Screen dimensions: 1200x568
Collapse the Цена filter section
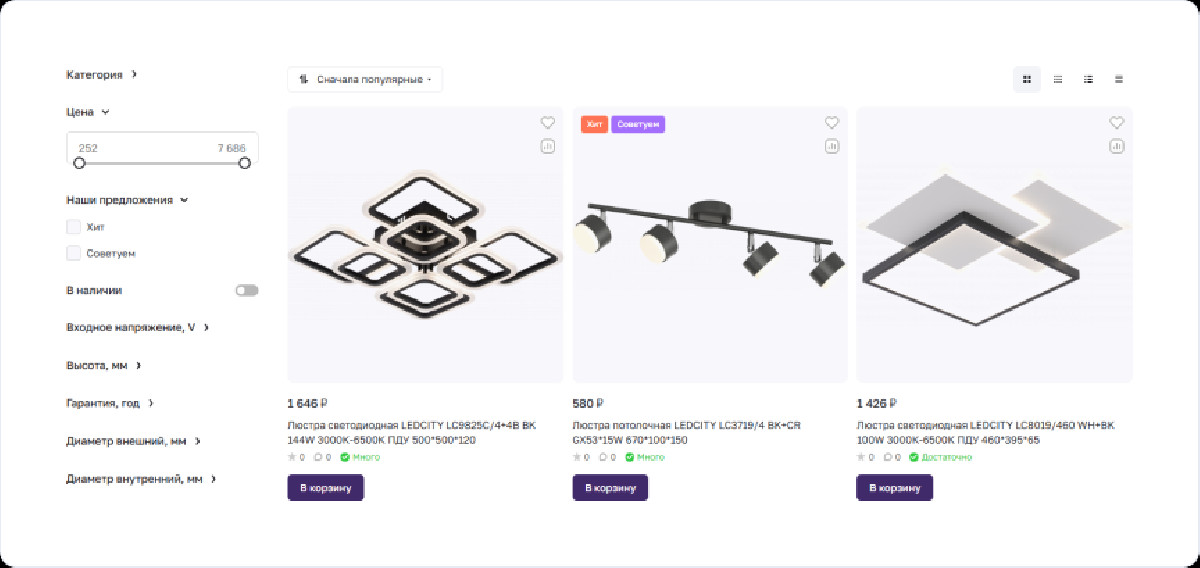[88, 112]
